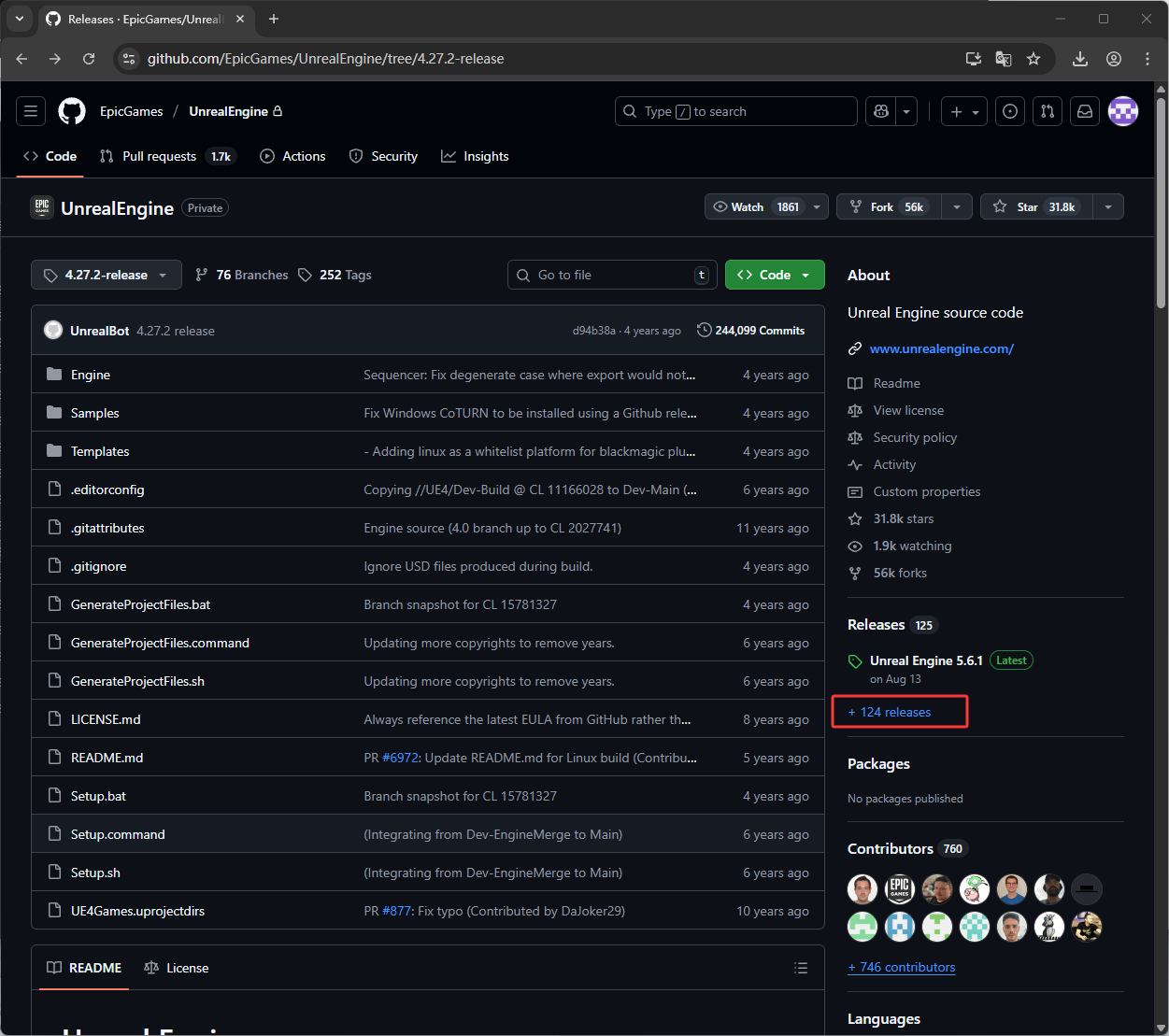Image resolution: width=1169 pixels, height=1036 pixels.
Task: Open the README outline icon
Action: (x=801, y=968)
